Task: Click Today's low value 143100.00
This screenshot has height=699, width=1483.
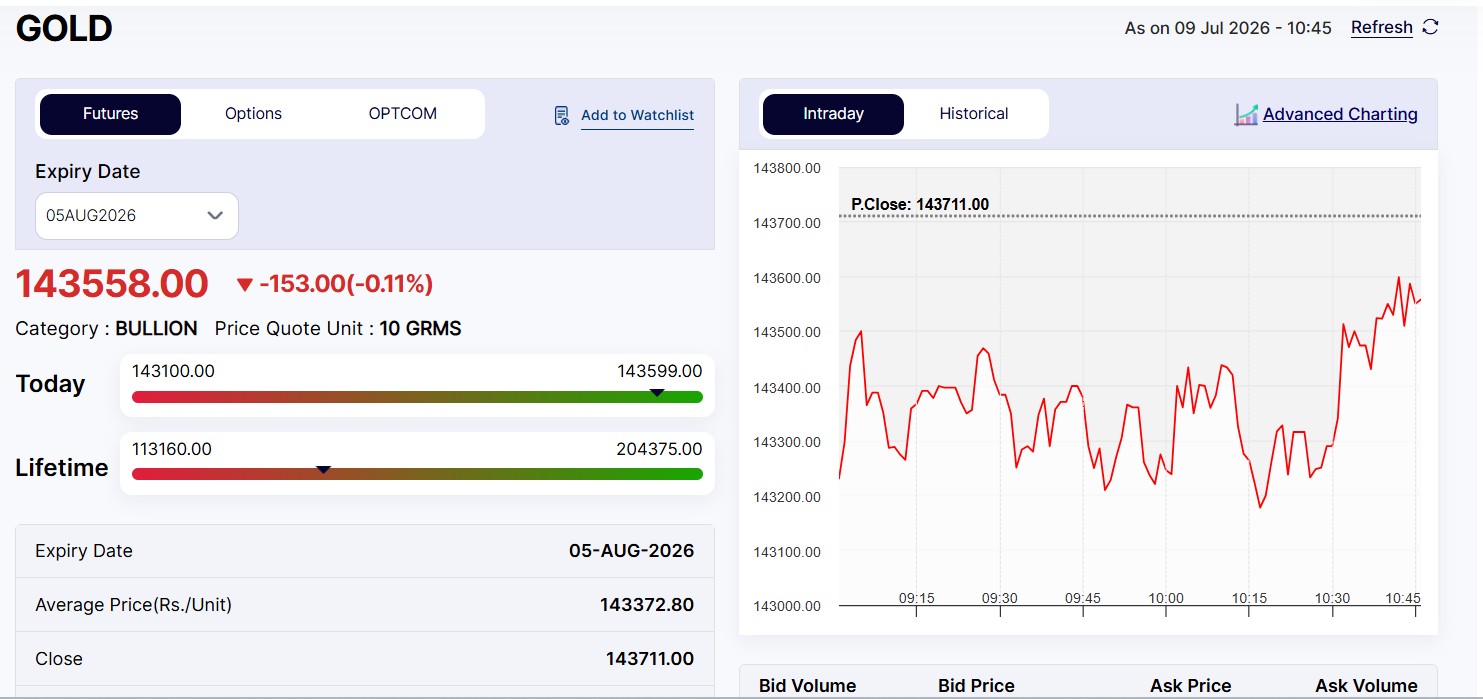Action: tap(173, 371)
